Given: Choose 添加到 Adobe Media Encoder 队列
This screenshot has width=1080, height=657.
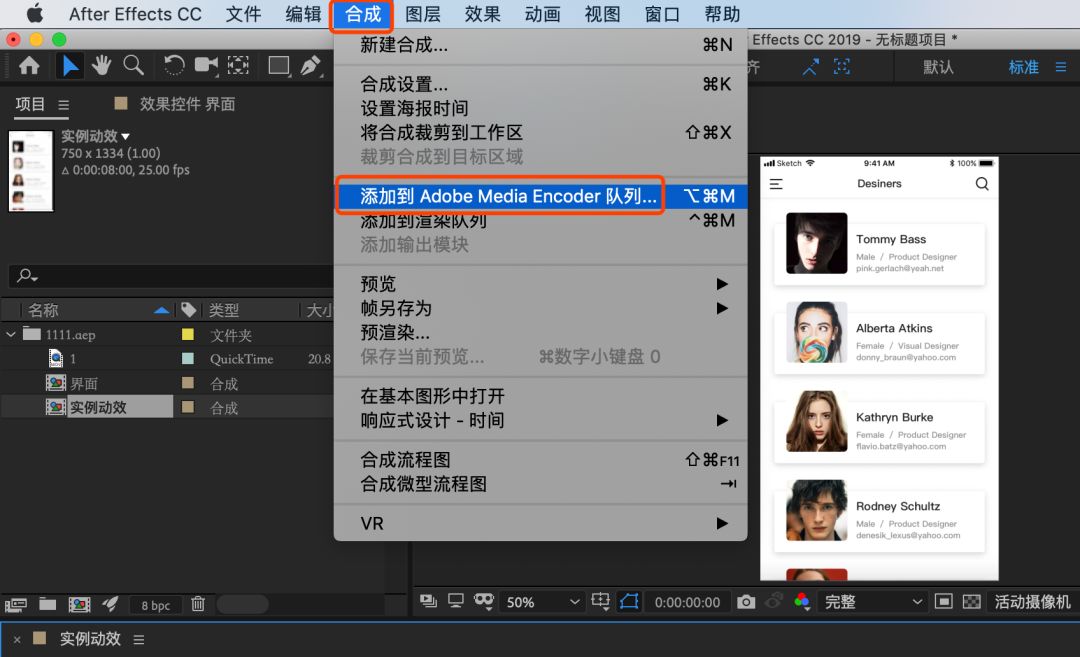Looking at the screenshot, I should point(500,196).
